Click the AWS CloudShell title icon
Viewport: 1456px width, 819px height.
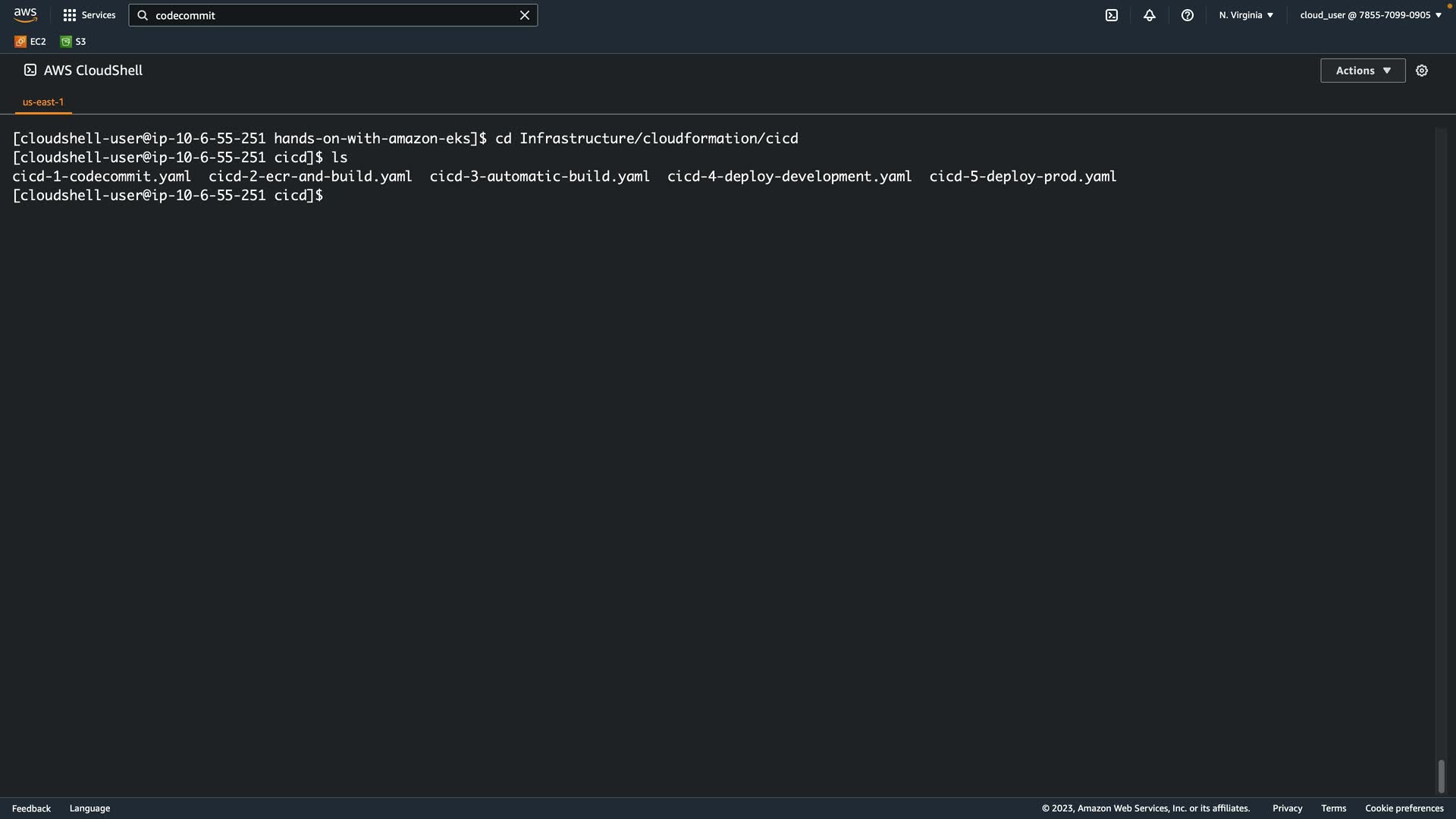(30, 70)
